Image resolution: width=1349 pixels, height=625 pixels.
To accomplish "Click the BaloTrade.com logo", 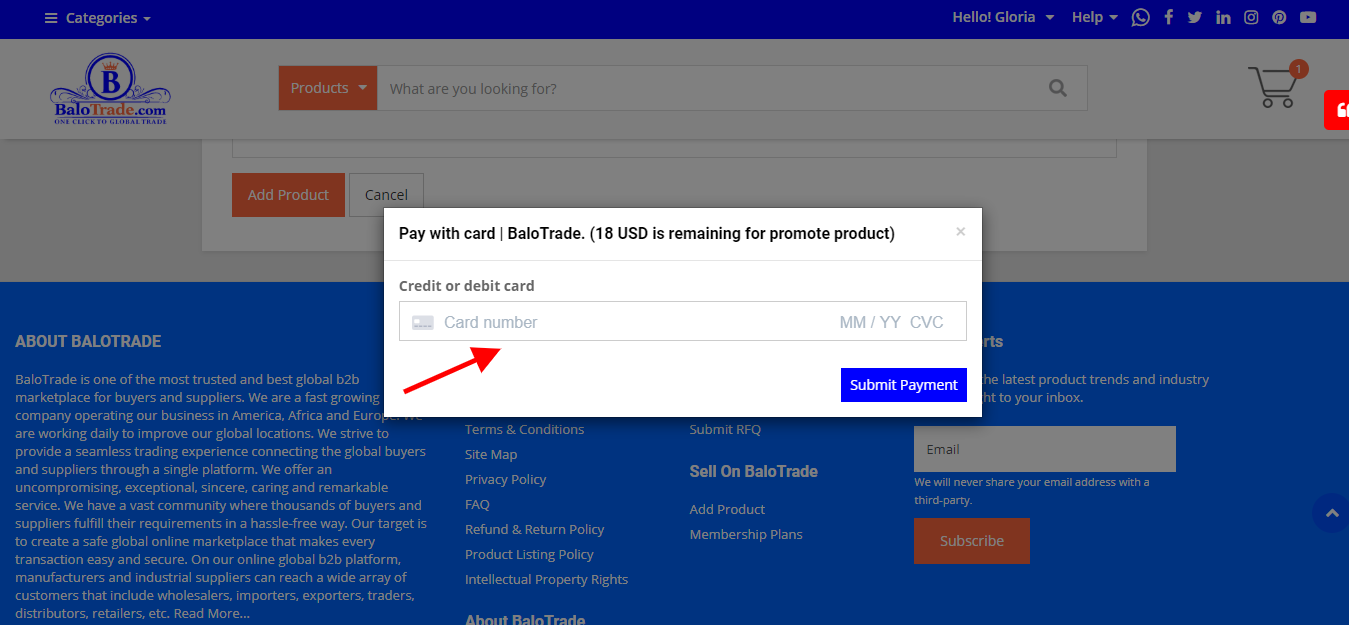I will (x=110, y=89).
